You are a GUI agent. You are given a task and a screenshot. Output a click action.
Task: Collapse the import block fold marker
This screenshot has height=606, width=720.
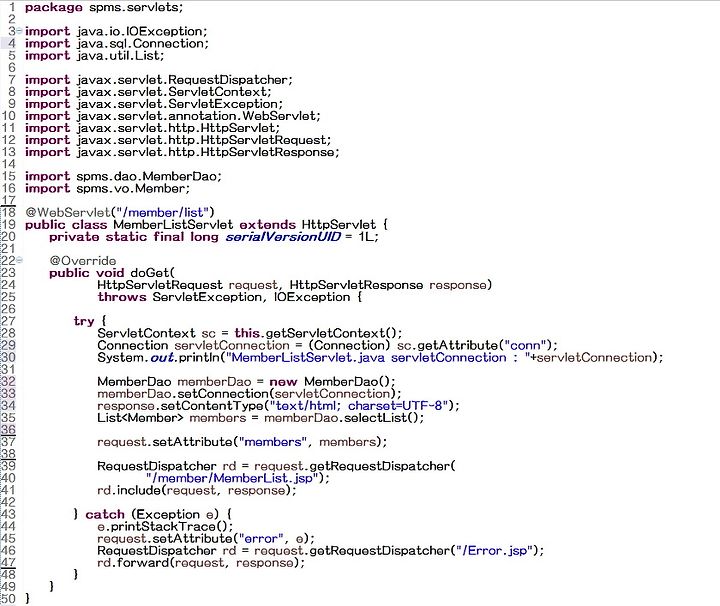(x=19, y=31)
